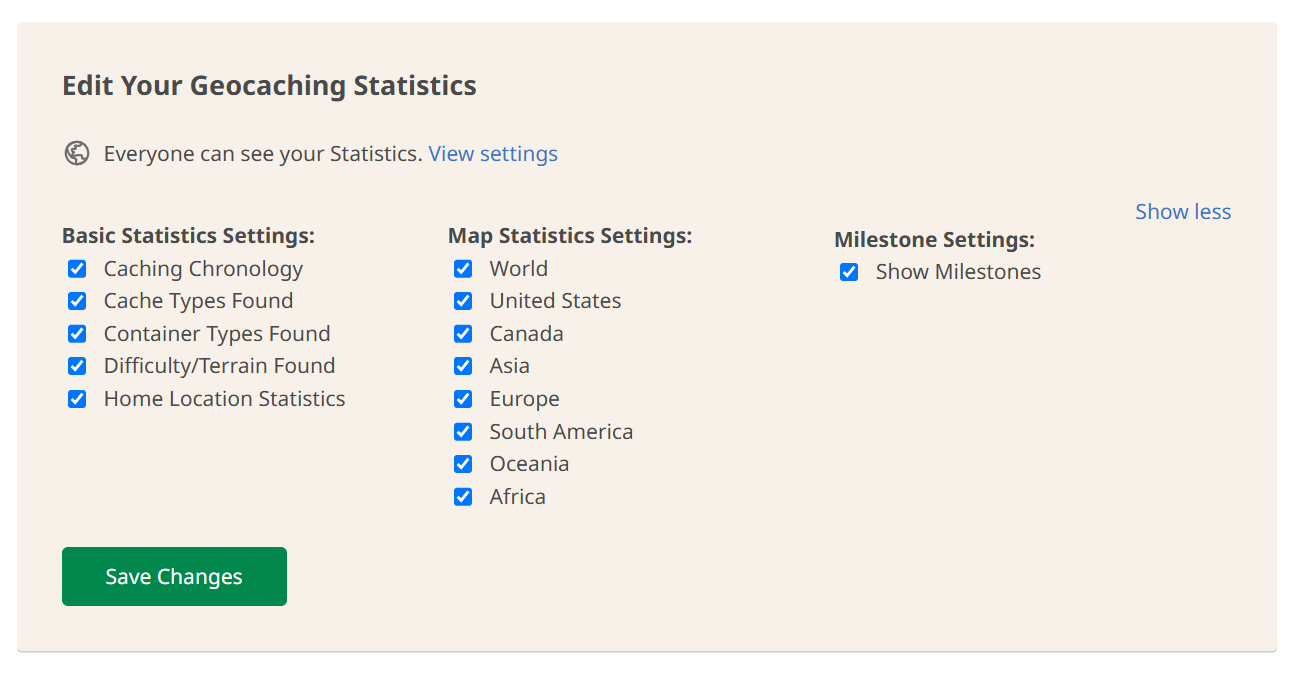Image resolution: width=1297 pixels, height=674 pixels.
Task: Toggle the South America checkbox
Action: [x=463, y=432]
